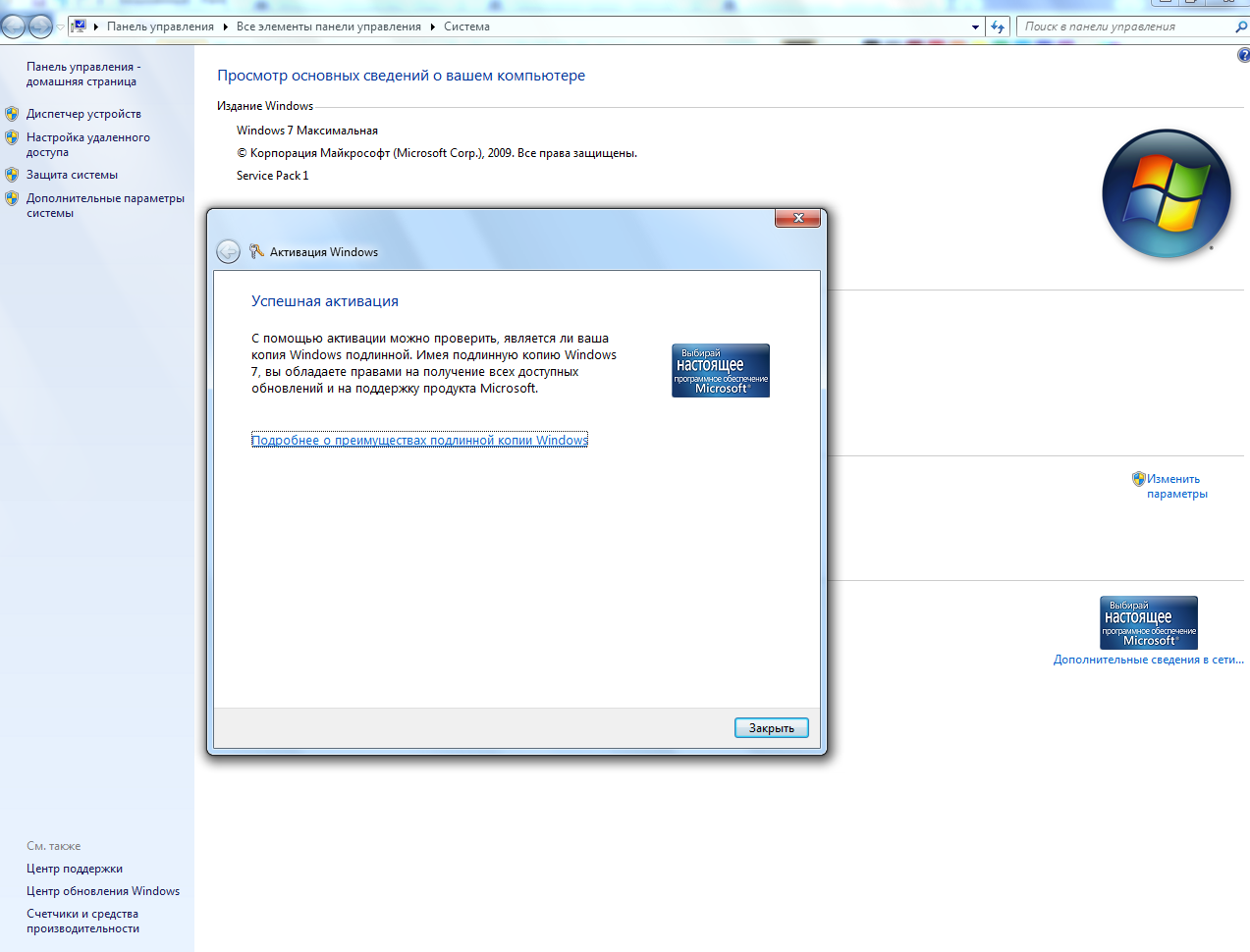Click the См. также label in the left pane
Viewport: 1250px width, 952px height.
(x=54, y=846)
